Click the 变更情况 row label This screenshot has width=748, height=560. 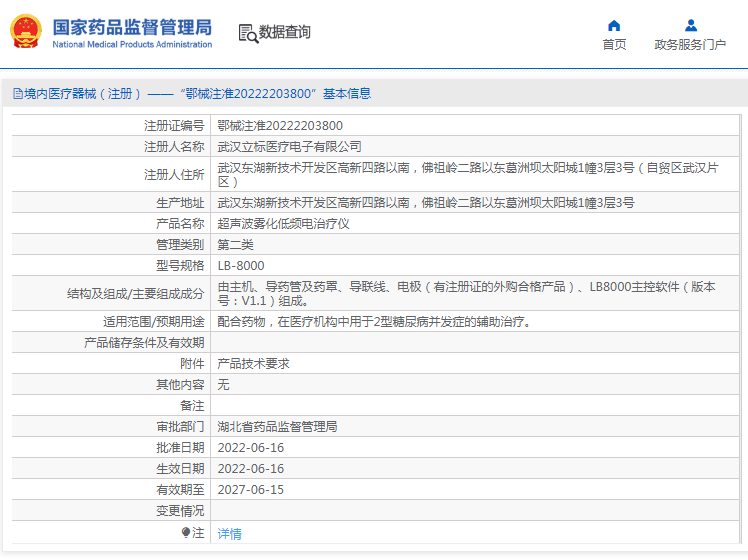pos(180,511)
